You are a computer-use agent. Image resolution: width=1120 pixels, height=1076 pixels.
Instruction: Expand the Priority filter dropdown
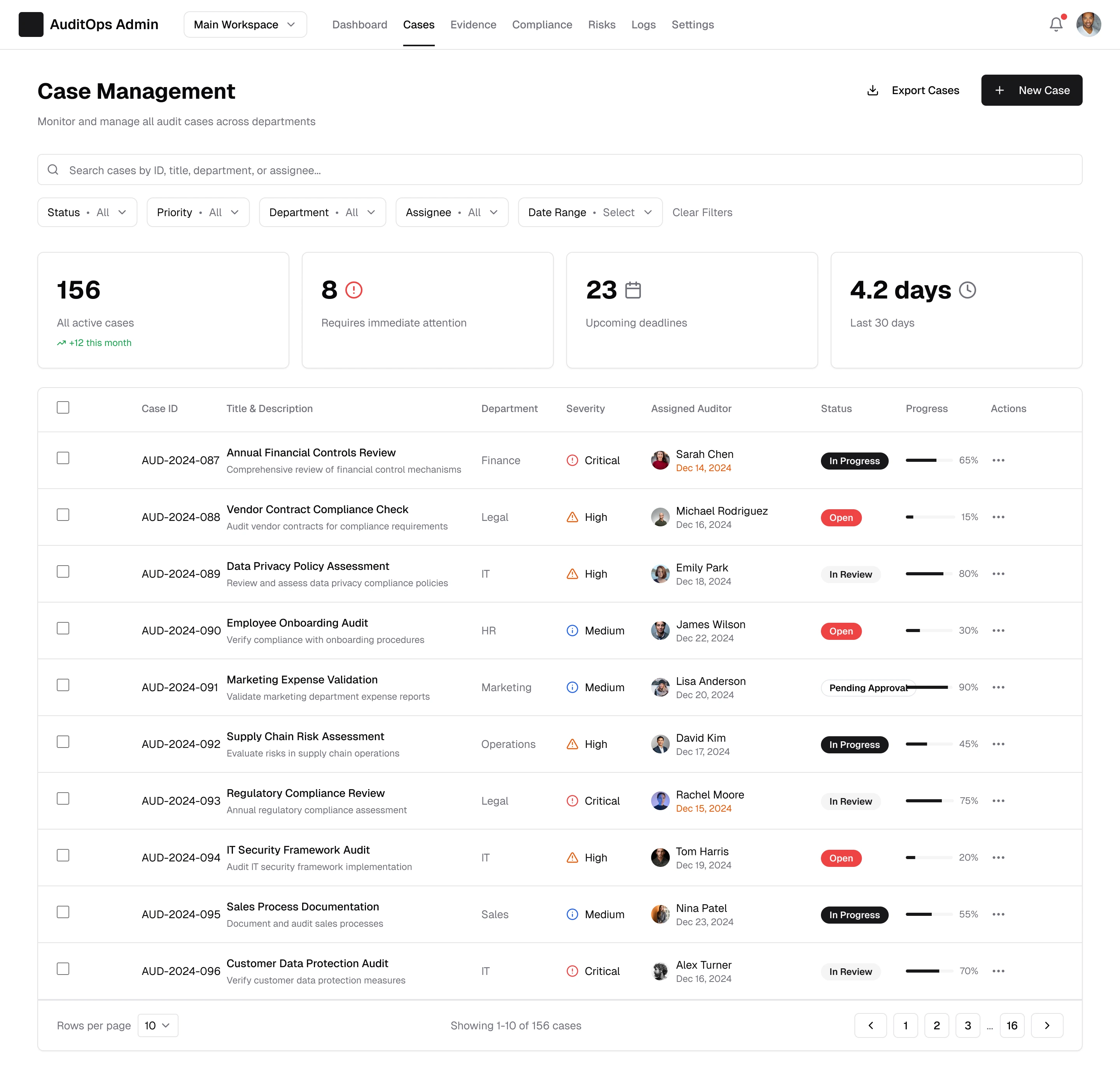[198, 213]
